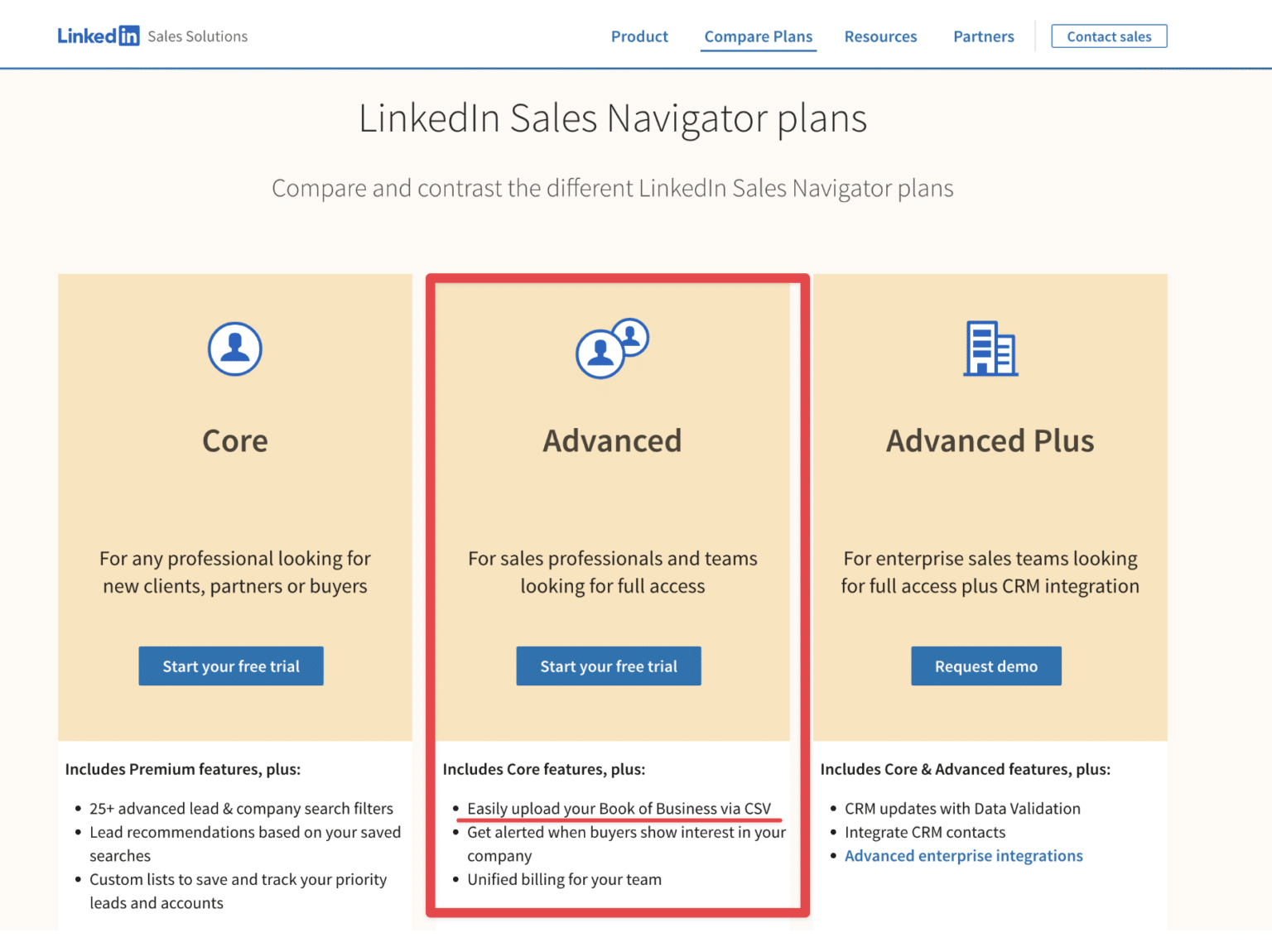Start your free trial for the Core plan
The height and width of the screenshot is (952, 1272).
(x=230, y=666)
